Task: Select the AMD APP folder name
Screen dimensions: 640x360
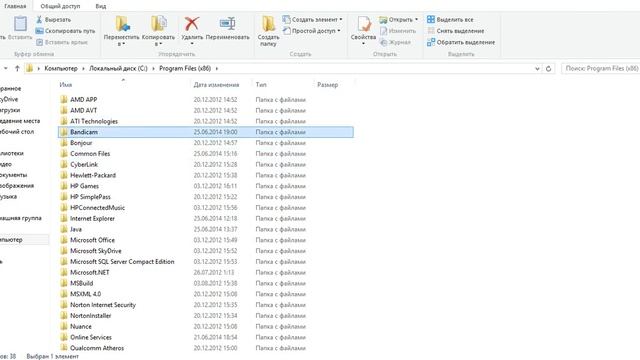Action: [84, 100]
